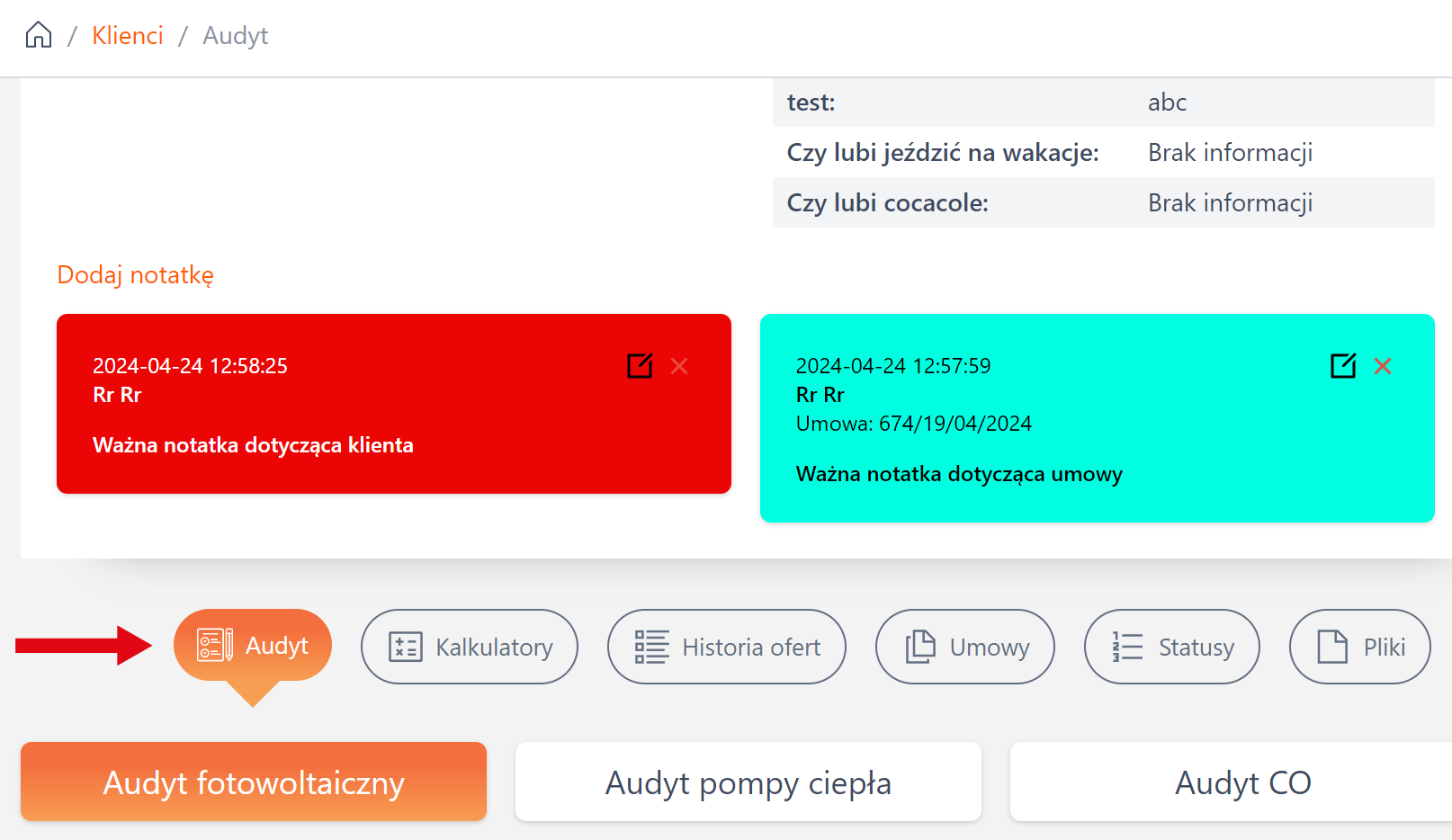Image resolution: width=1452 pixels, height=840 pixels.
Task: Open the Pliki tab
Action: point(1359,647)
